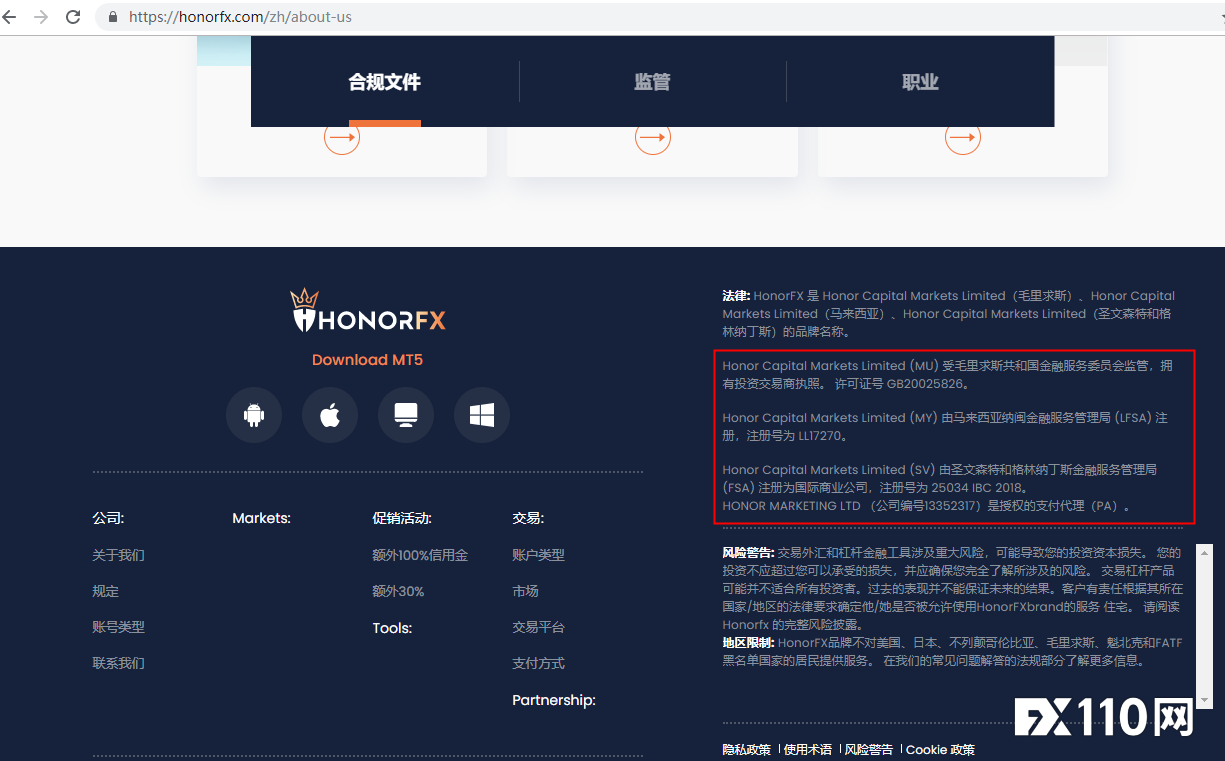1225x761 pixels.
Task: Click the Markets: footer heading
Action: coord(261,518)
